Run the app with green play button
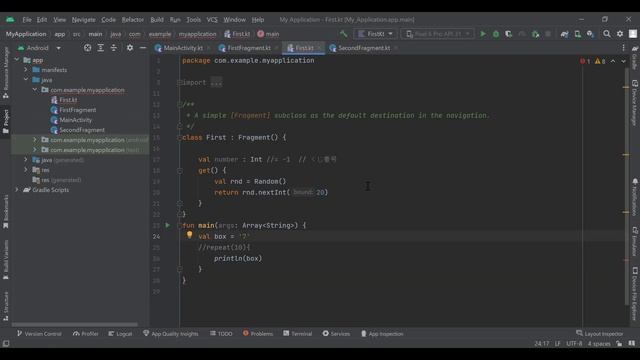 point(483,34)
